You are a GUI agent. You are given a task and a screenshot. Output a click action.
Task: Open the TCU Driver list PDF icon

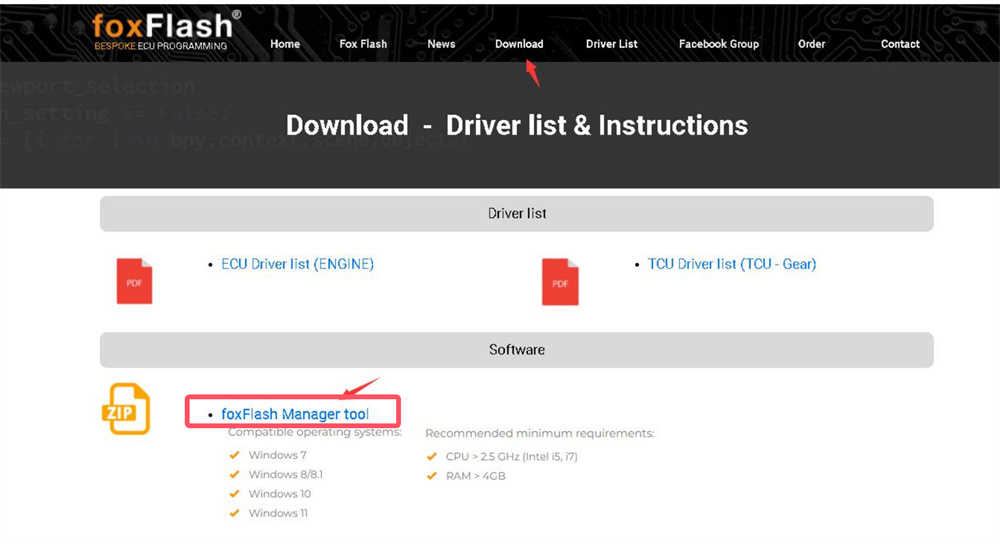[x=560, y=281]
